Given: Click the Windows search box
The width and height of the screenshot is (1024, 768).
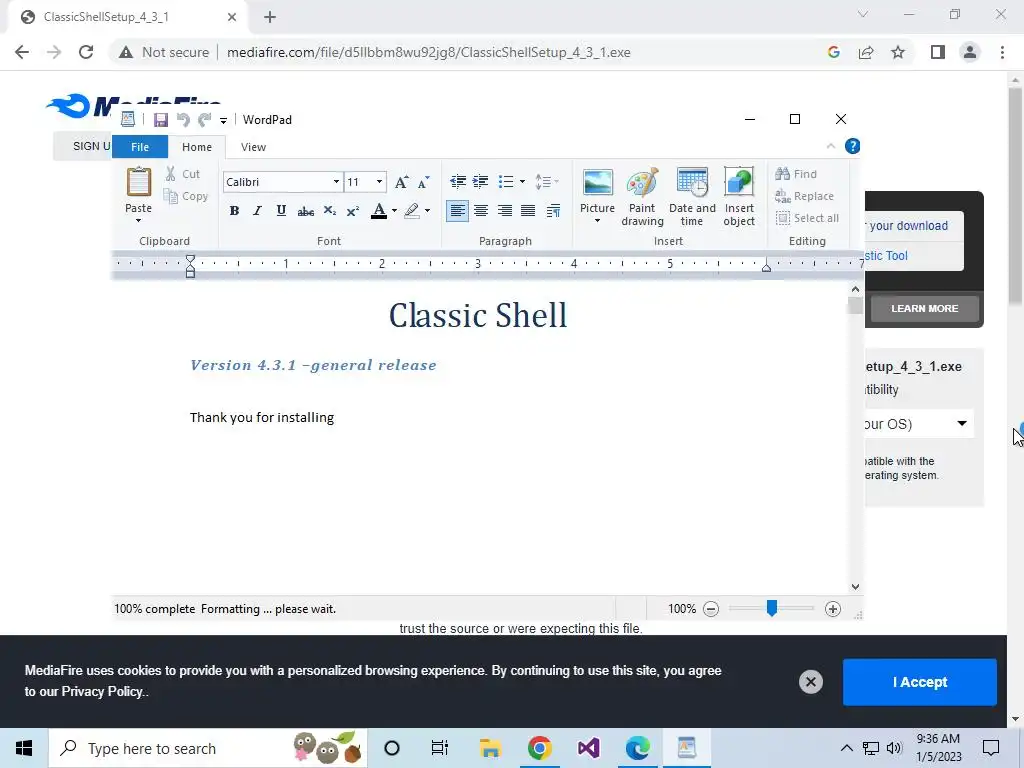Looking at the screenshot, I should pyautogui.click(x=208, y=748).
